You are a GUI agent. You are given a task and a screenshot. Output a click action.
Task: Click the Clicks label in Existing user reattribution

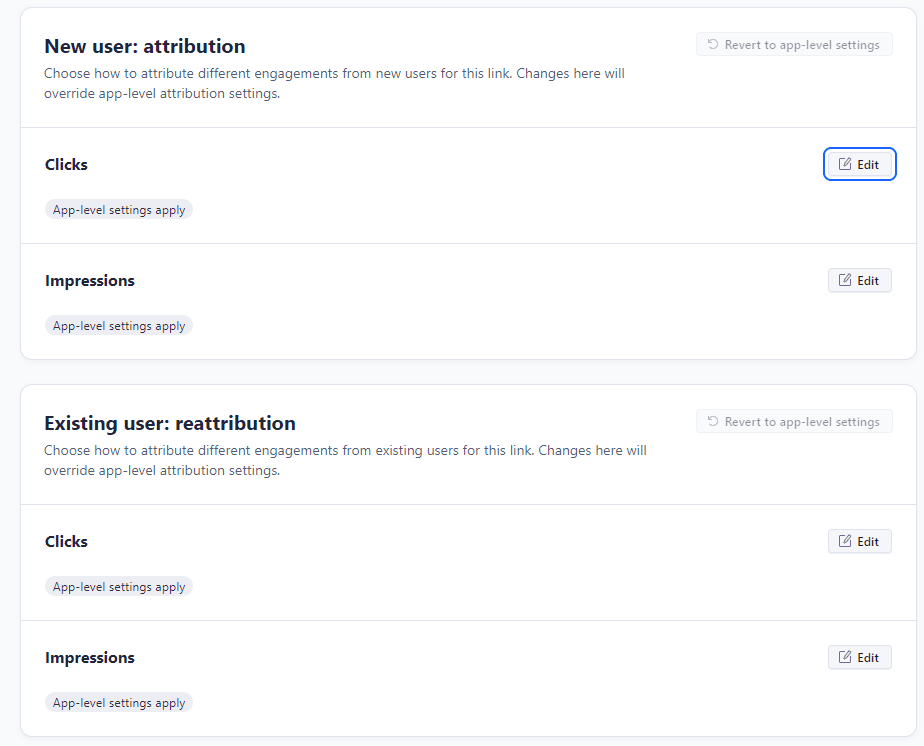pyautogui.click(x=67, y=542)
